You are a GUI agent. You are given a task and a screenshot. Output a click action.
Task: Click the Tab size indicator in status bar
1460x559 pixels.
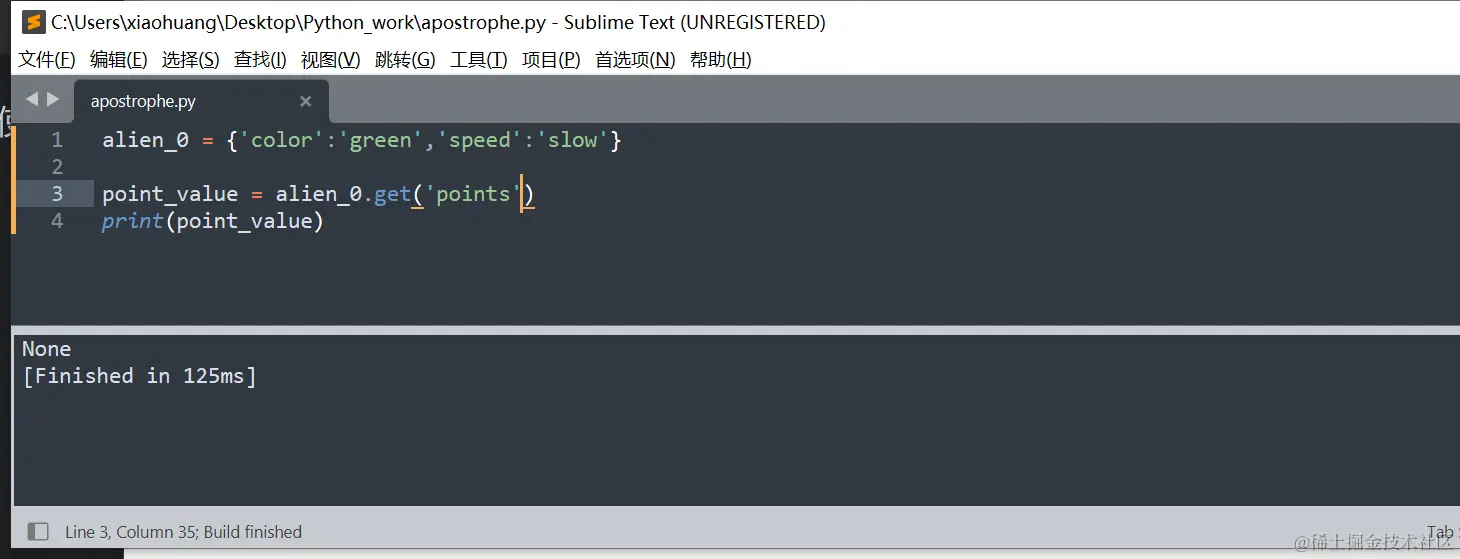[1442, 532]
